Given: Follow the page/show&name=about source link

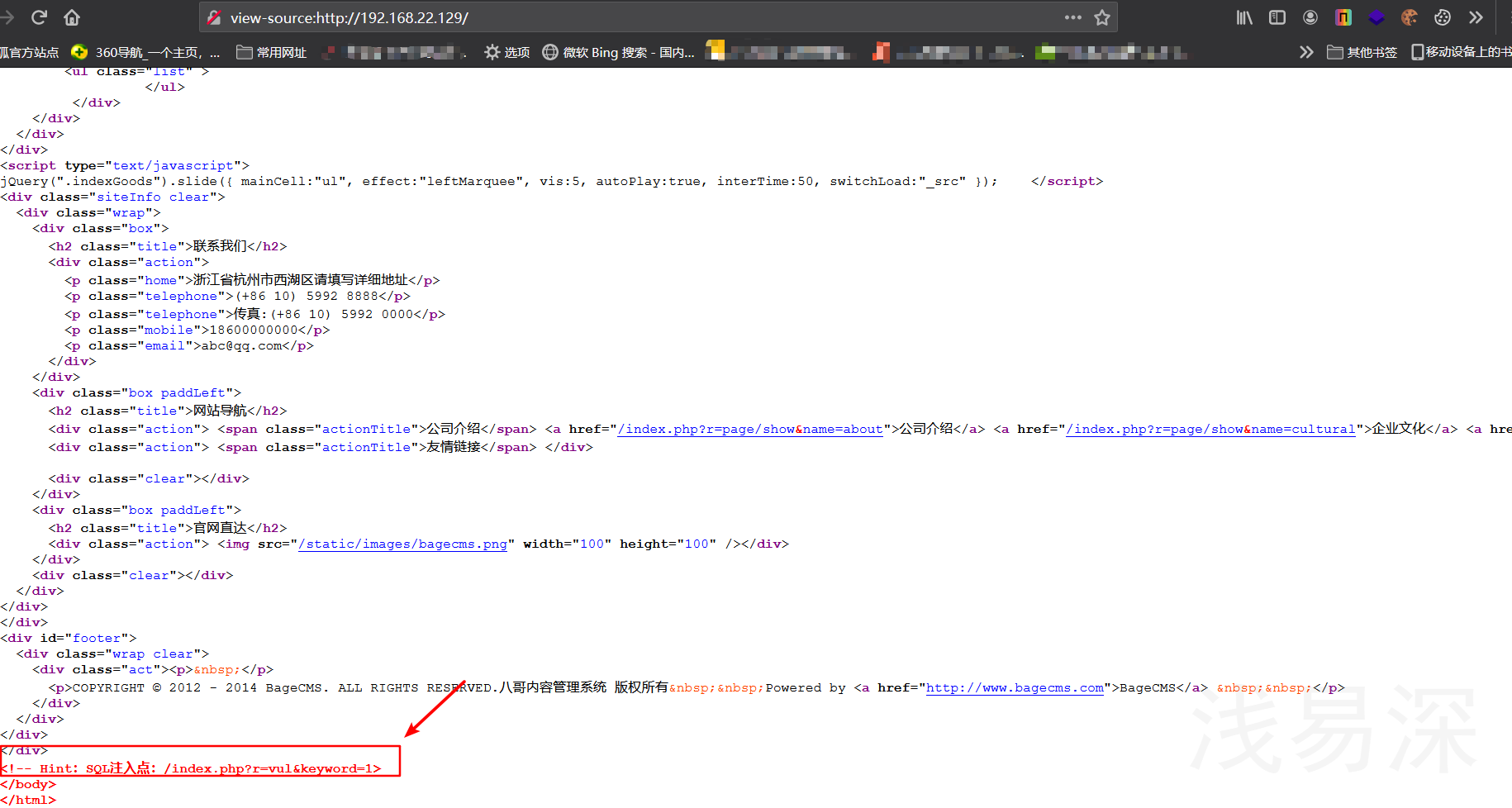Looking at the screenshot, I should point(750,429).
